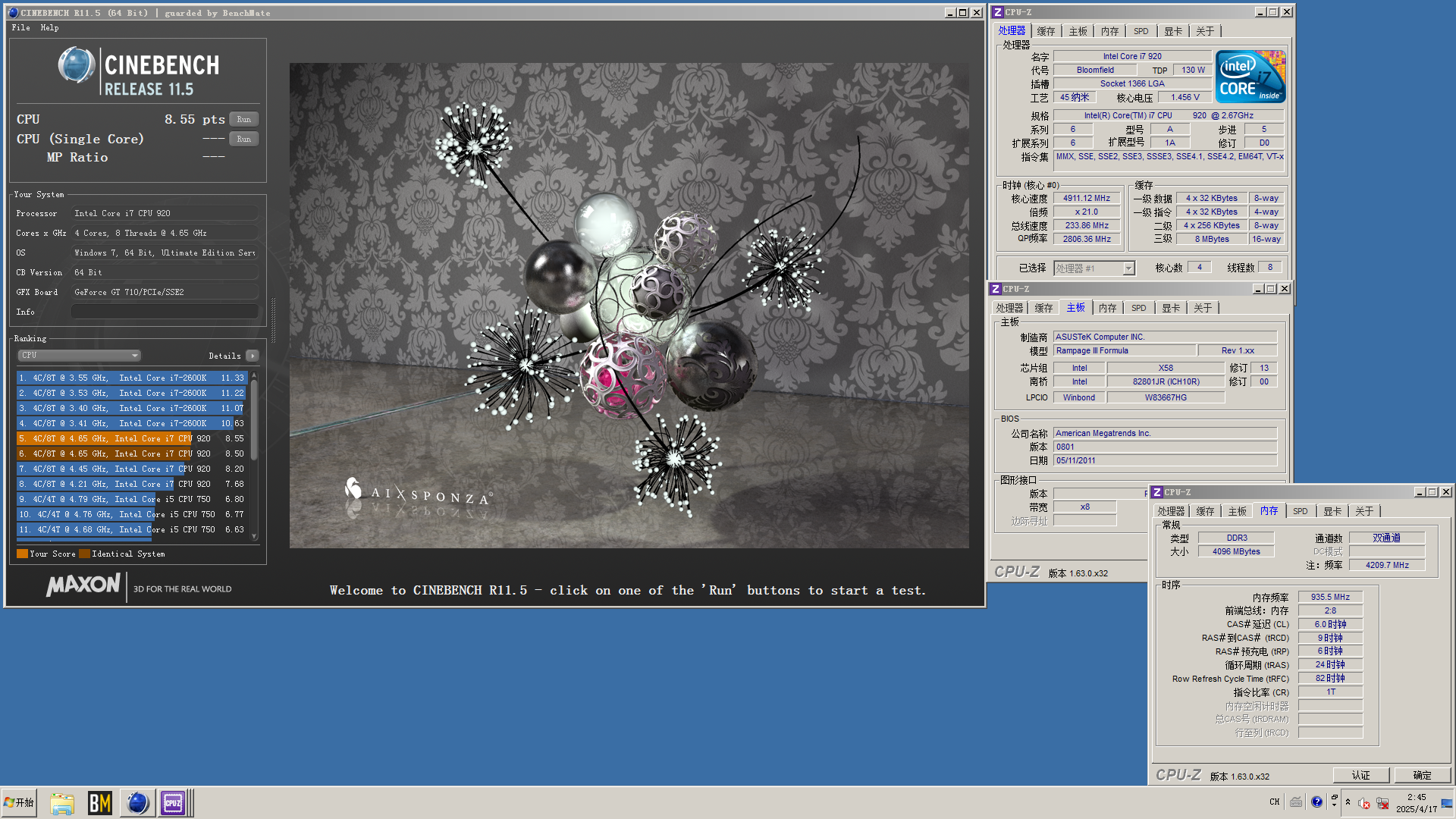Click the show desktop tray icon

click(x=1447, y=803)
